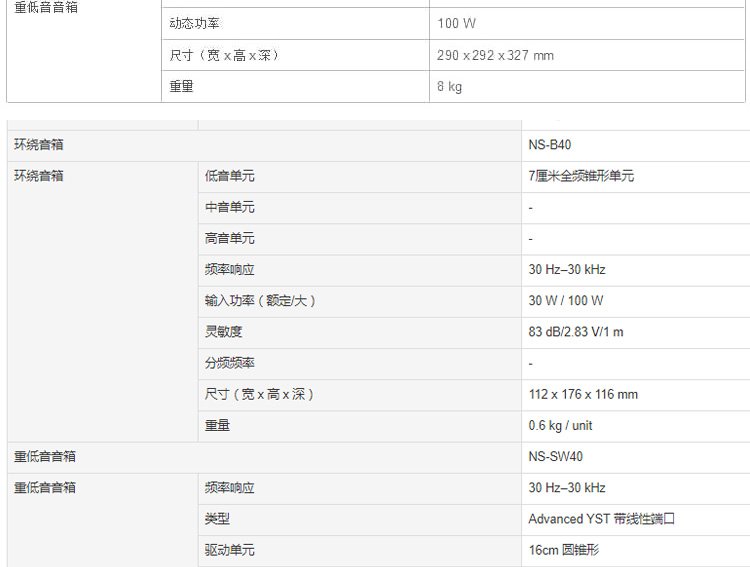Click the NS-B40 model value
The image size is (750, 567).
coord(550,145)
